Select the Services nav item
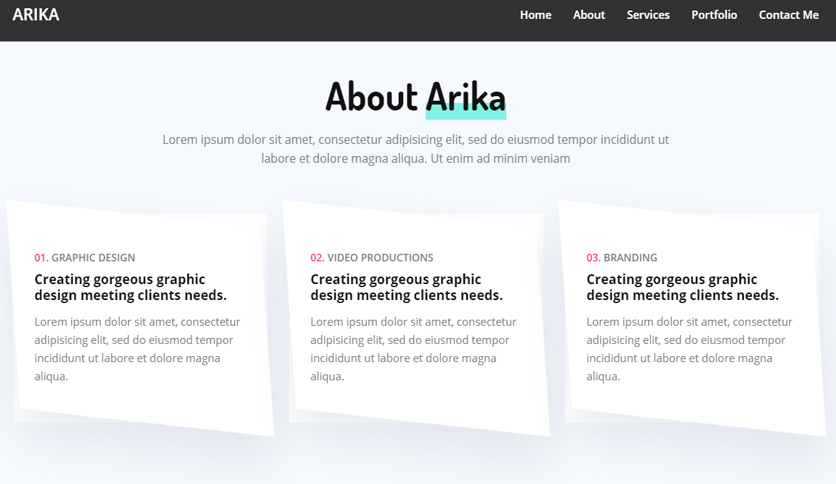Screen dimensions: 836x484 tap(648, 15)
